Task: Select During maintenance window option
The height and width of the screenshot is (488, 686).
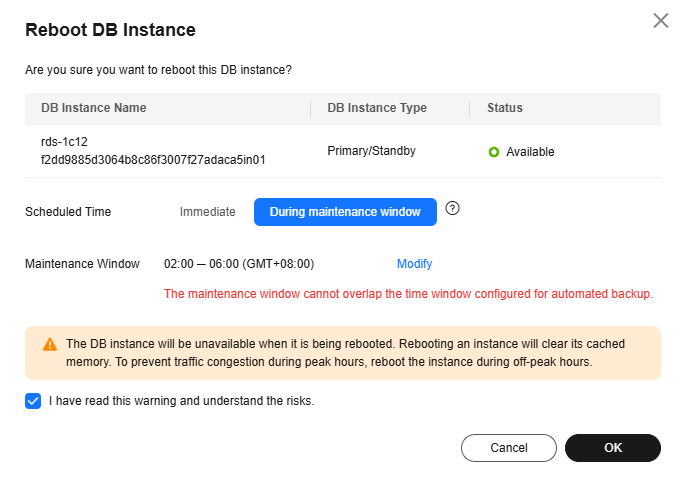Action: coord(345,212)
